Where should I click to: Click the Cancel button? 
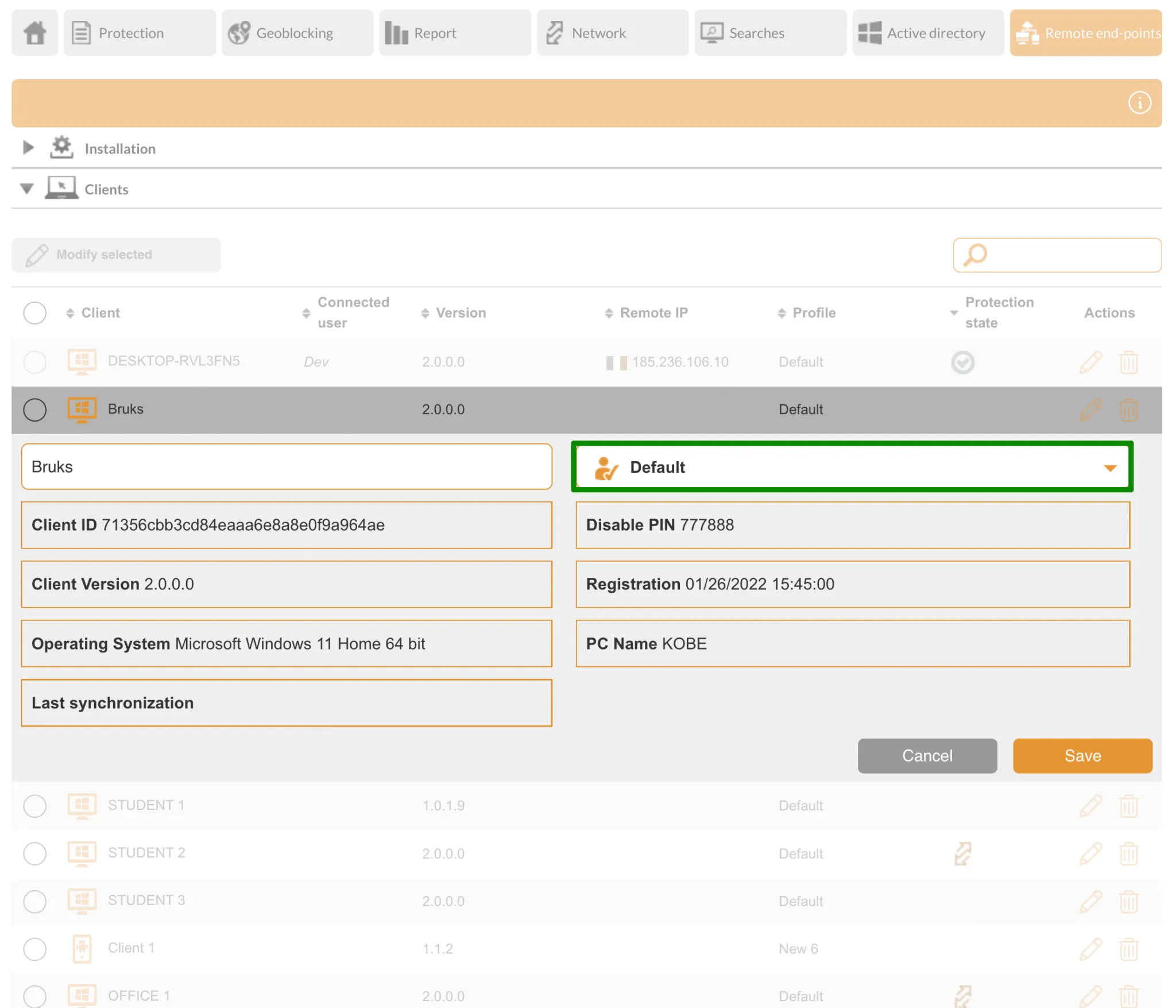pos(927,756)
